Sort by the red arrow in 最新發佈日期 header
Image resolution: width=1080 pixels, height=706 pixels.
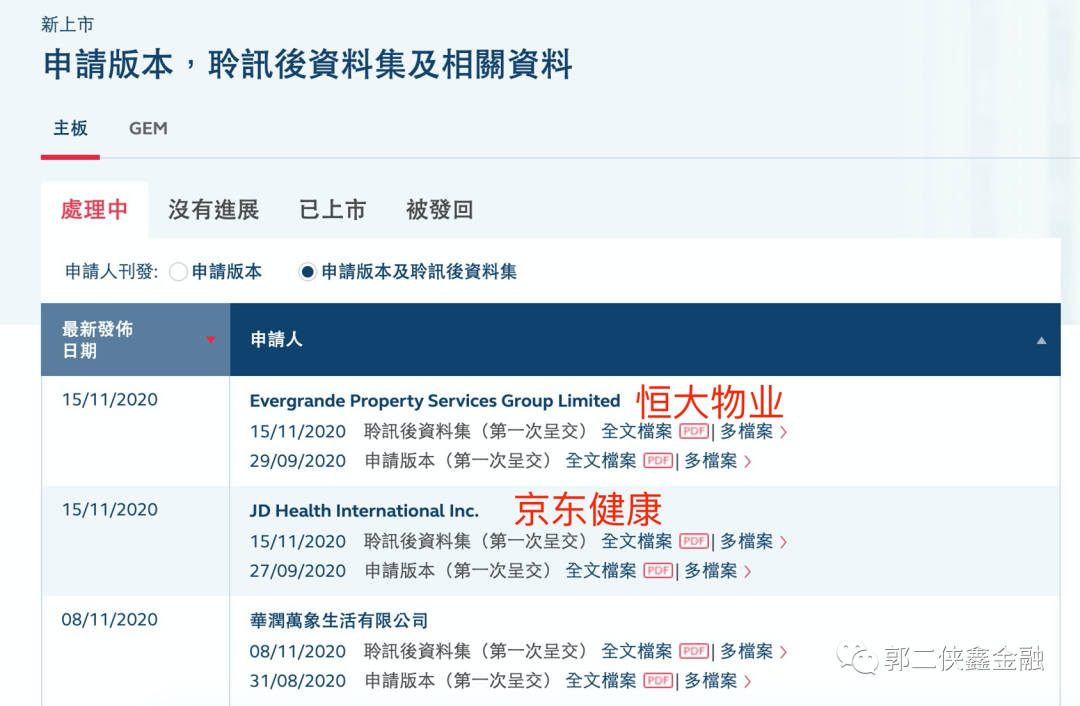[x=211, y=340]
